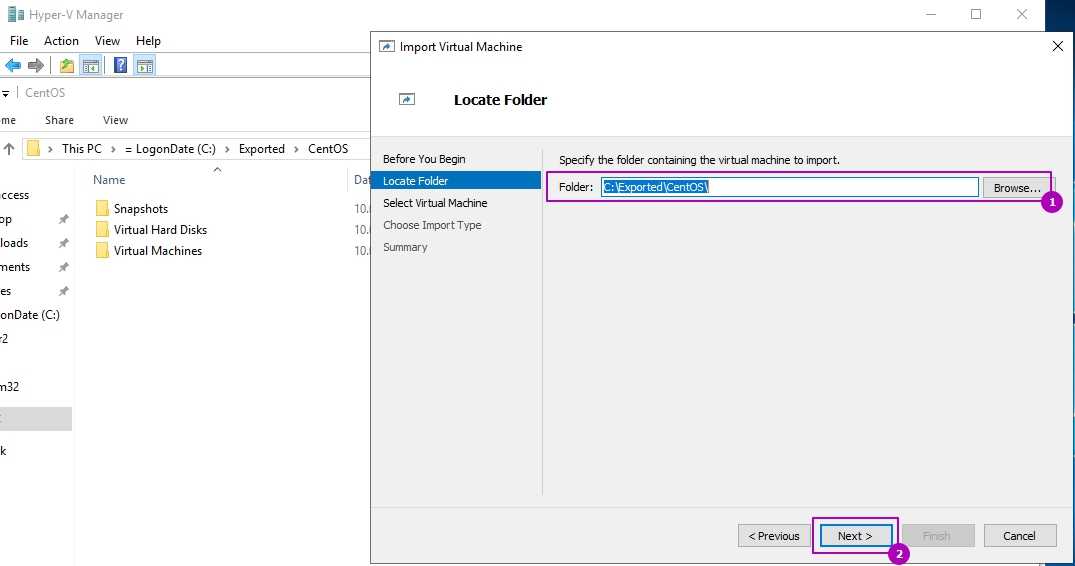1075x566 pixels.
Task: Select the Virtual Machines folder
Action: 157,251
